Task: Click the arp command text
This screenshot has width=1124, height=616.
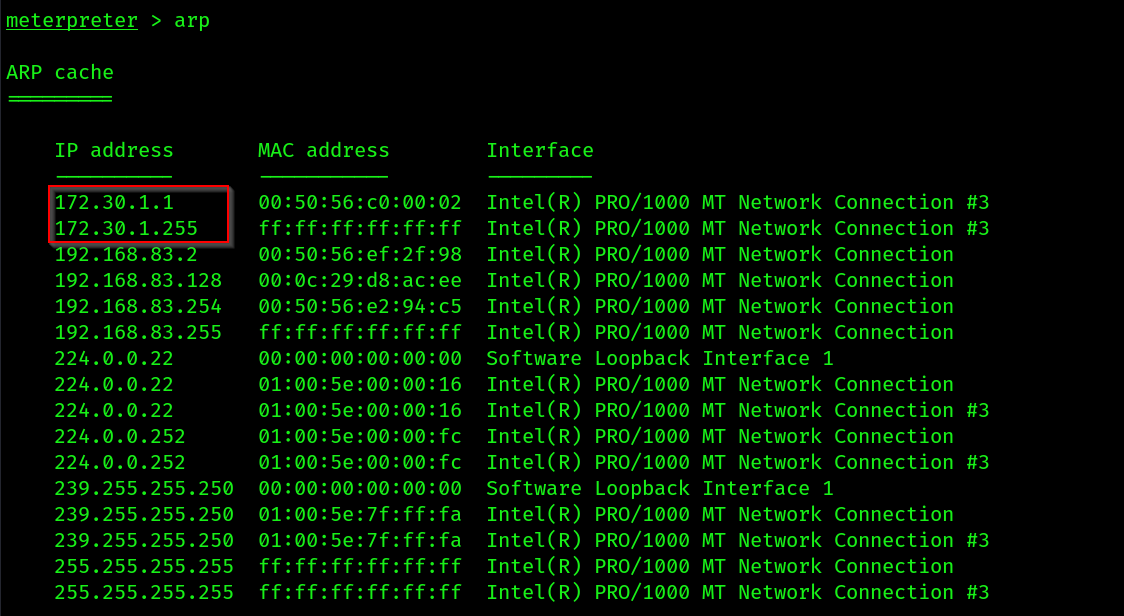Action: (192, 22)
